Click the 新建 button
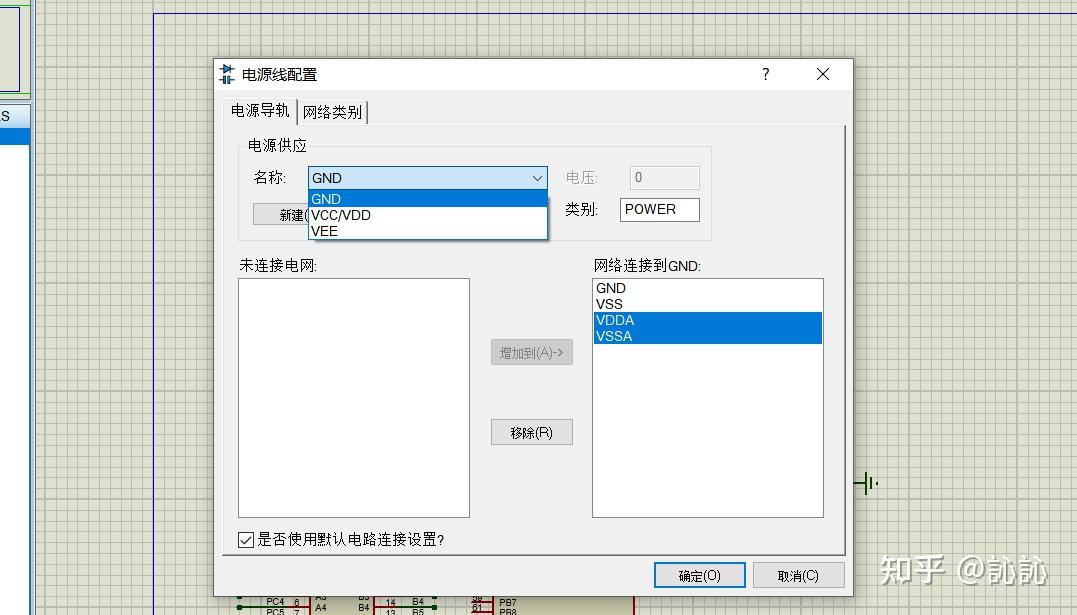This screenshot has width=1077, height=615. point(281,214)
